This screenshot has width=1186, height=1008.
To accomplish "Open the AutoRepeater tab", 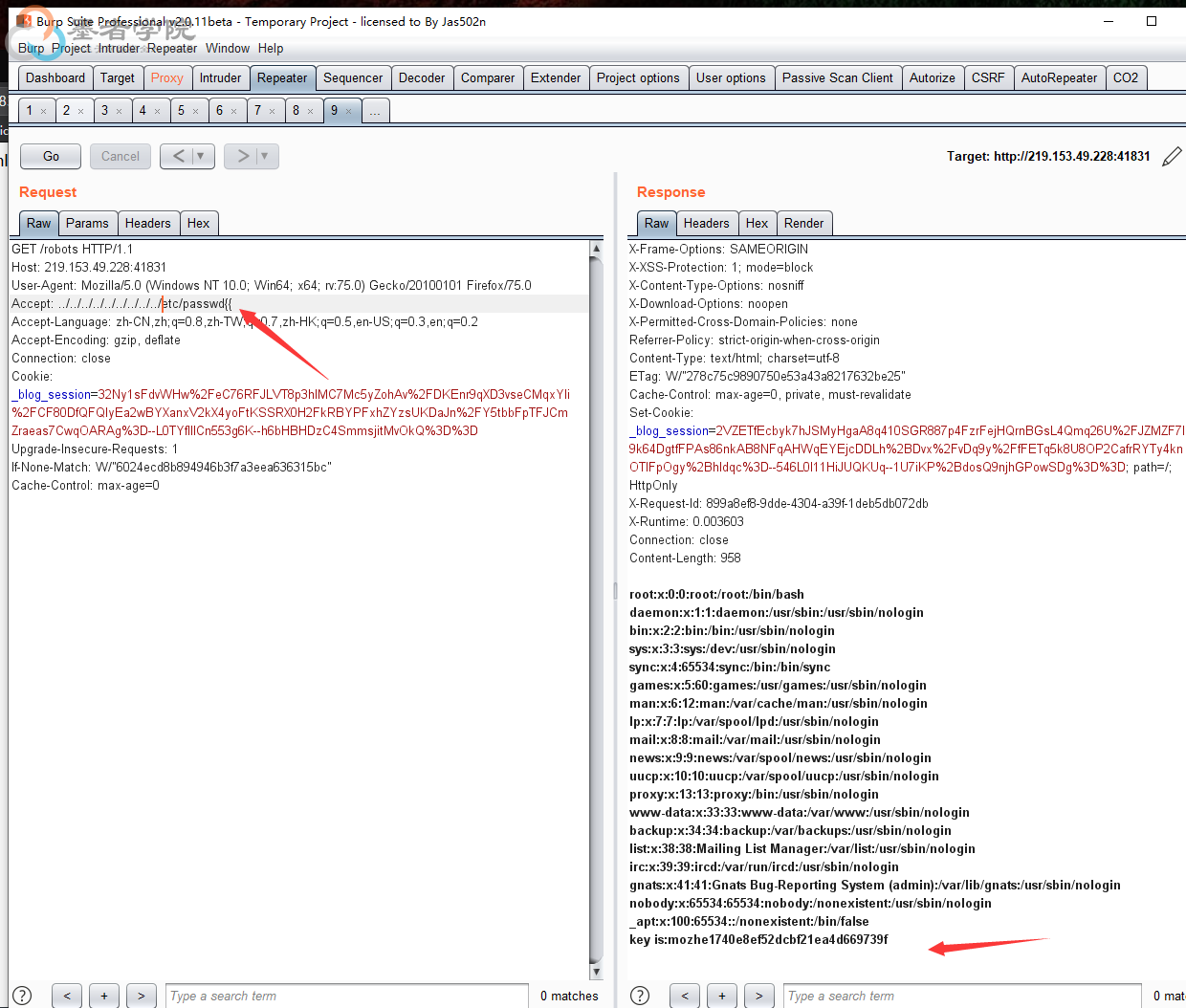I will click(1059, 78).
